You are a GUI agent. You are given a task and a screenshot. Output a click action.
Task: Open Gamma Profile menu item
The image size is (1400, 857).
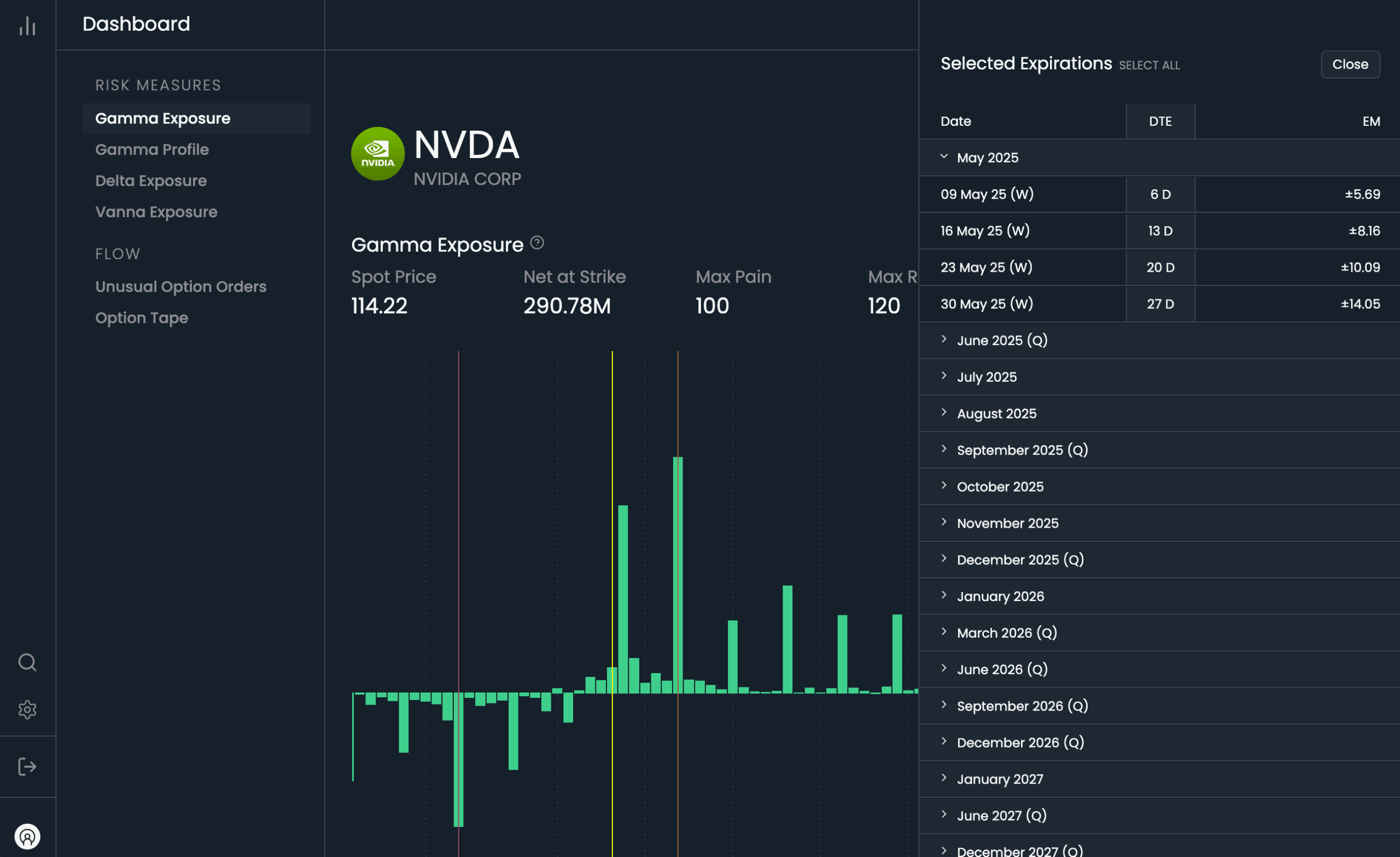(151, 149)
